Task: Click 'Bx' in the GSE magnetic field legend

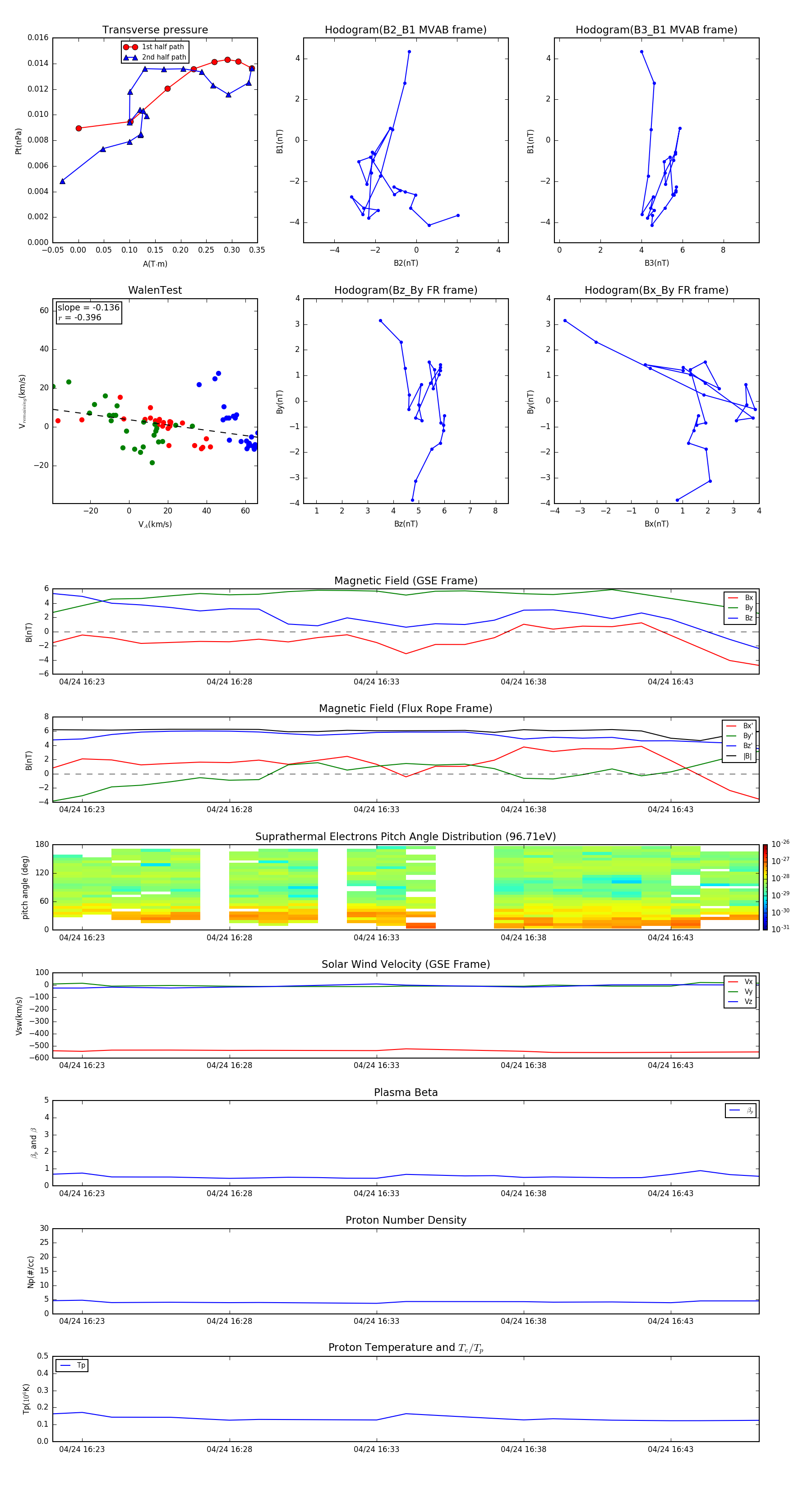Action: click(x=748, y=598)
